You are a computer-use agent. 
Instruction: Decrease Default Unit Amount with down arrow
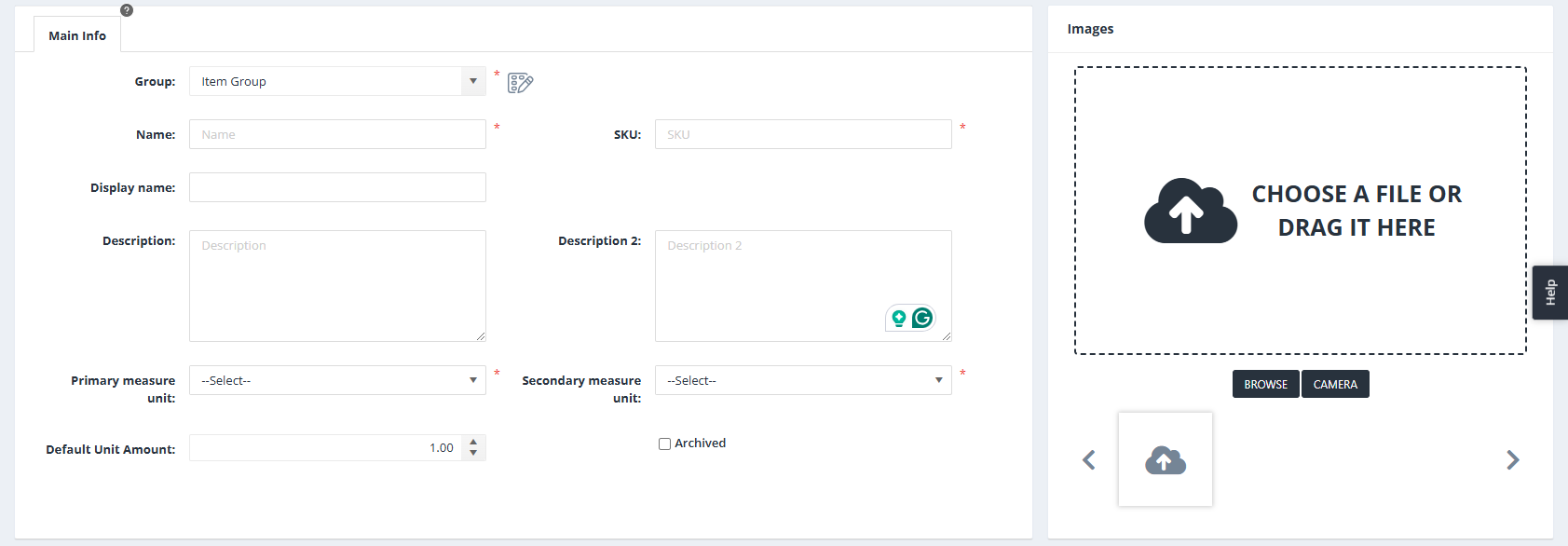pos(473,454)
